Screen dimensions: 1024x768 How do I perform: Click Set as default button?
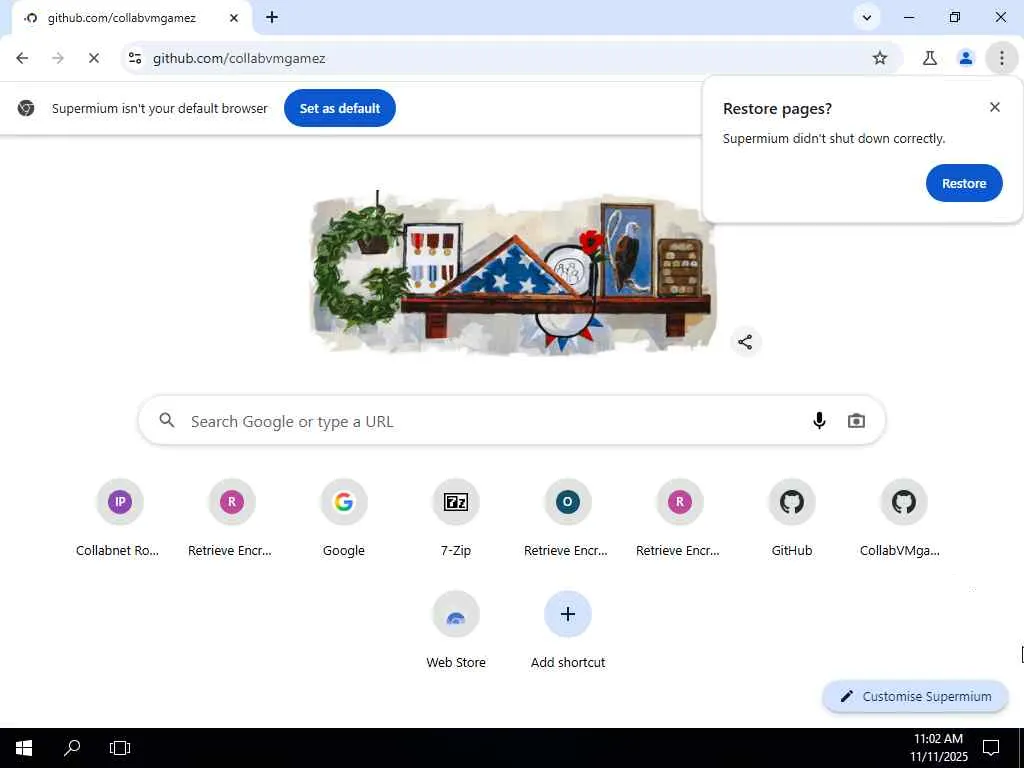tap(340, 108)
